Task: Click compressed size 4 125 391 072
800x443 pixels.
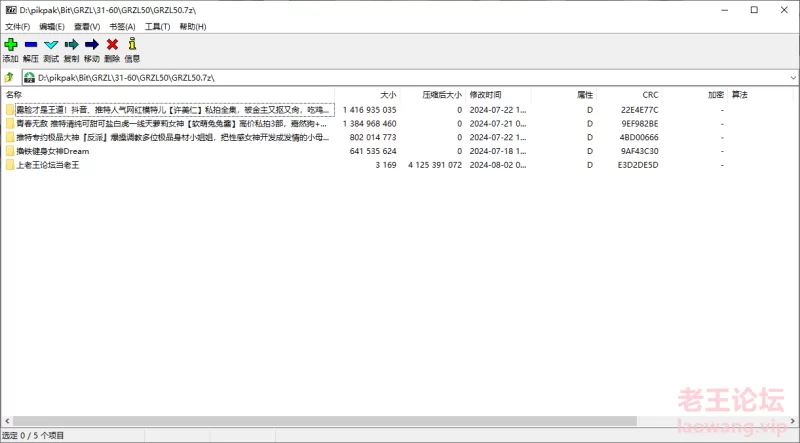Action: (x=435, y=165)
